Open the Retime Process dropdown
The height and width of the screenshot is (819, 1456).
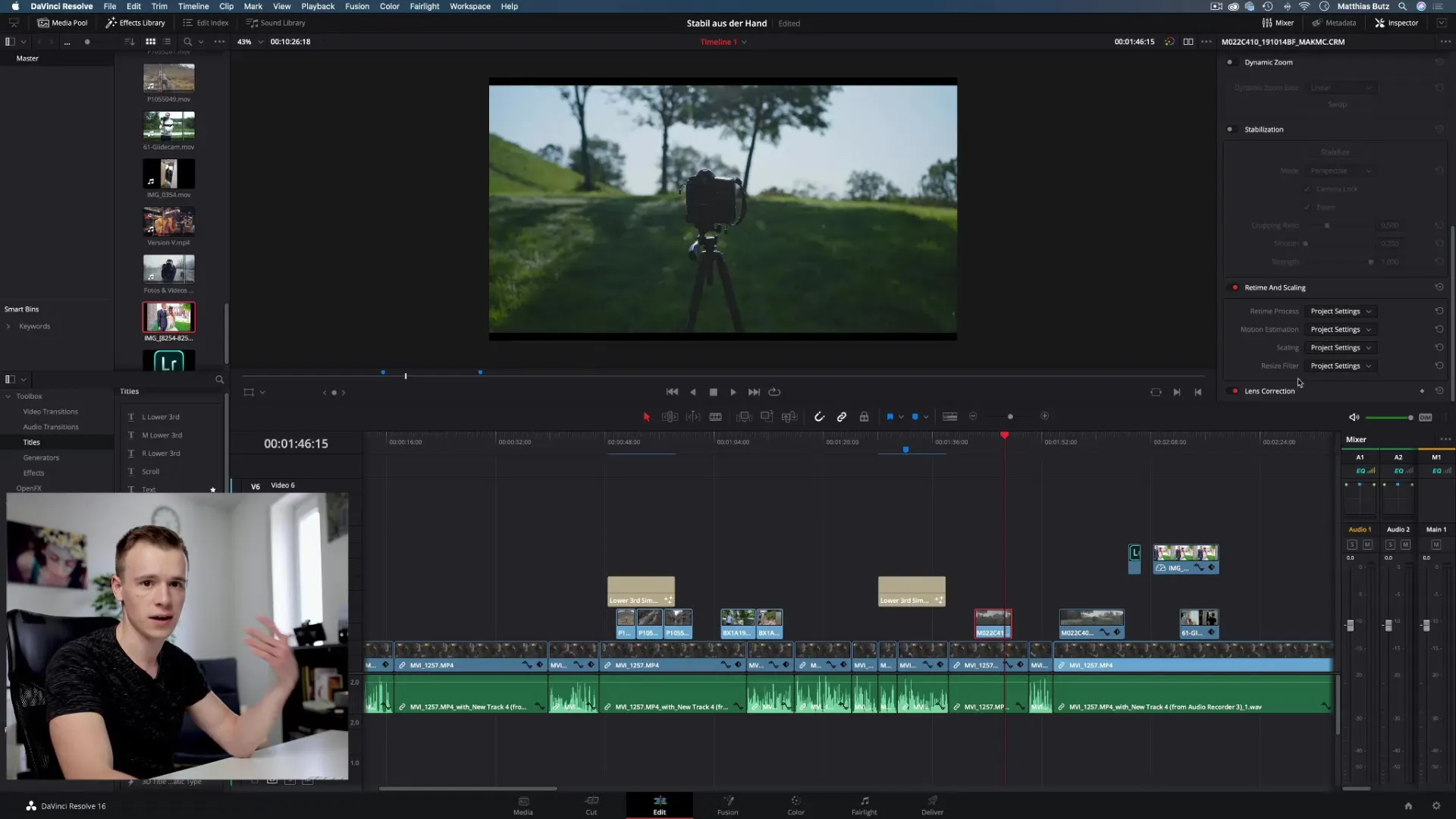(1340, 312)
